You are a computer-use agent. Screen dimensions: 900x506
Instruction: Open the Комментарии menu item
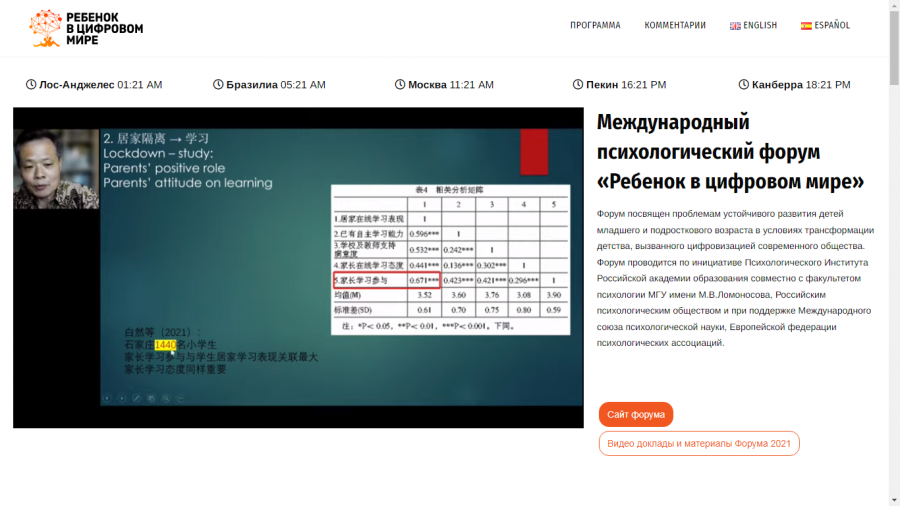coord(675,25)
